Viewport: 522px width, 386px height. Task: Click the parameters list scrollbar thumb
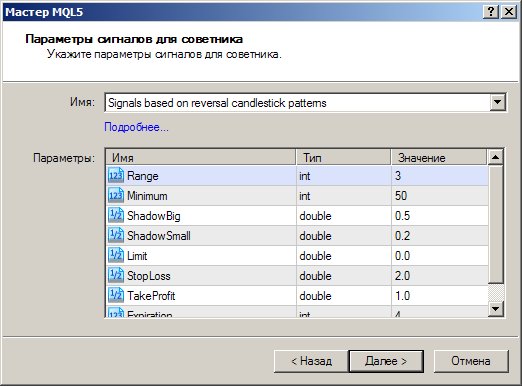495,225
